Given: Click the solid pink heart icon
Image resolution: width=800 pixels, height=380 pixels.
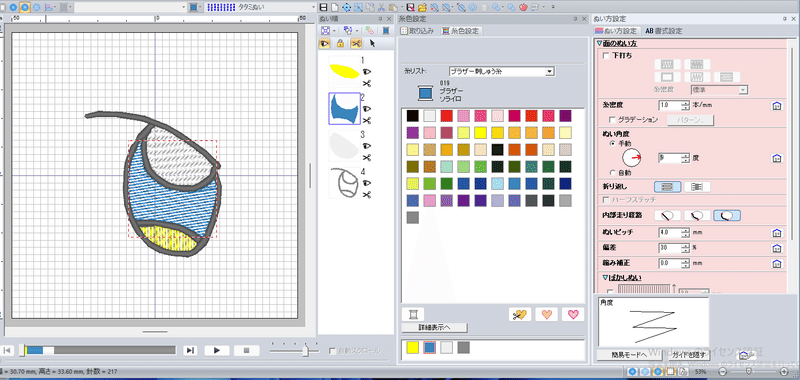Looking at the screenshot, I should point(573,314).
